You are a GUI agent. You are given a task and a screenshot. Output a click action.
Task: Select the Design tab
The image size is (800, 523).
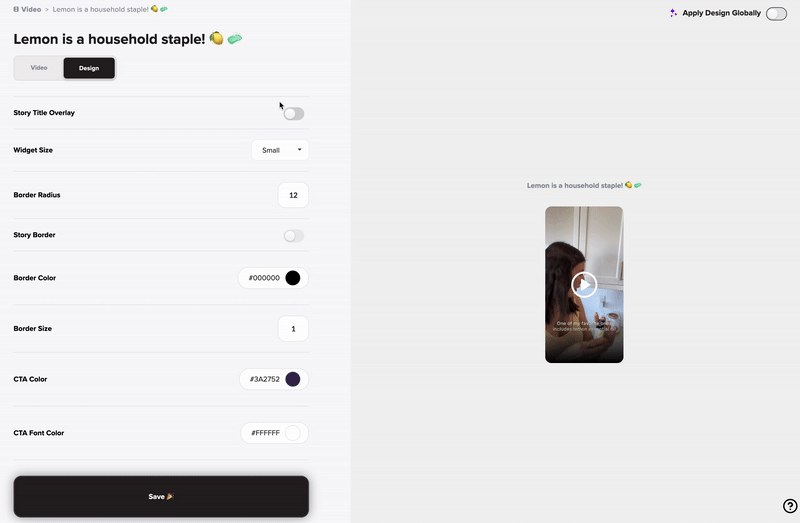[x=89, y=68]
